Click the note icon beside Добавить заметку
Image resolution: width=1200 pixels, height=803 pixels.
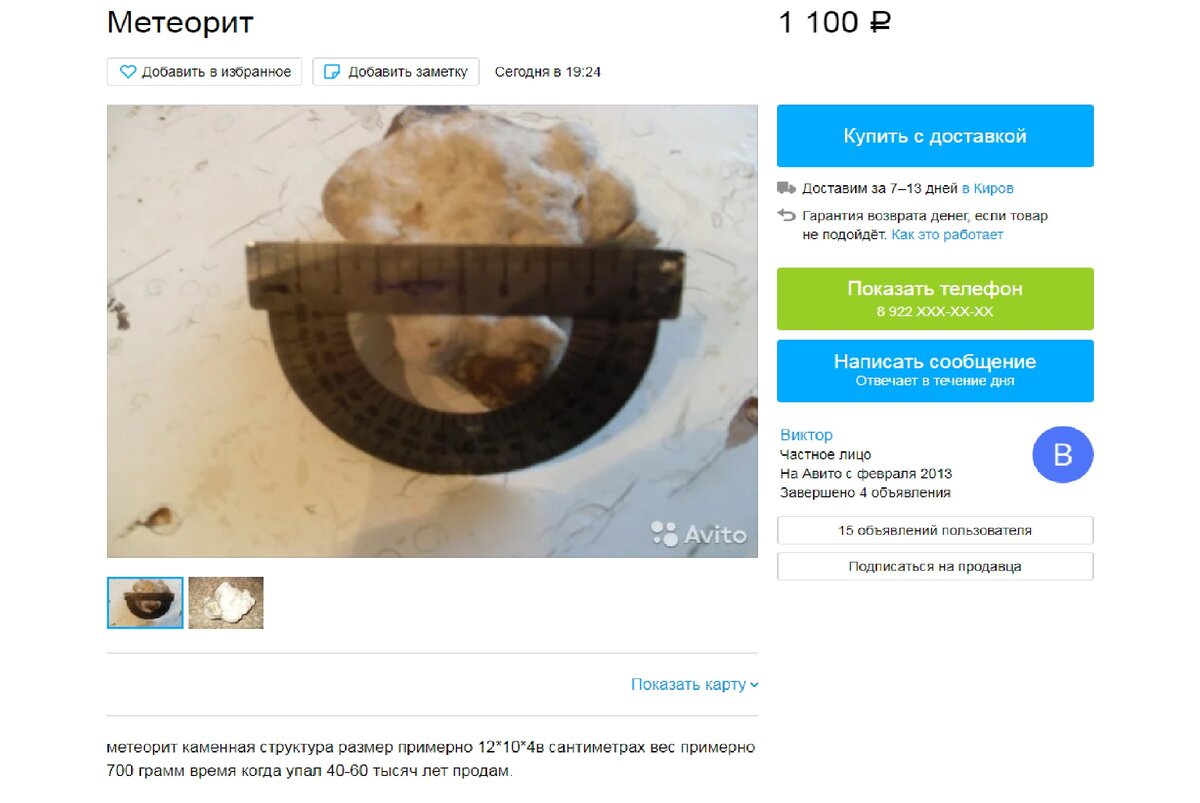click(332, 72)
